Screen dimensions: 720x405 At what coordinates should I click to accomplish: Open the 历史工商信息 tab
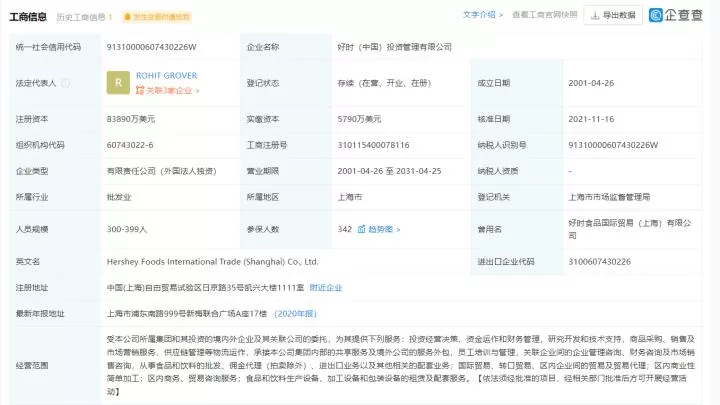(x=84, y=17)
